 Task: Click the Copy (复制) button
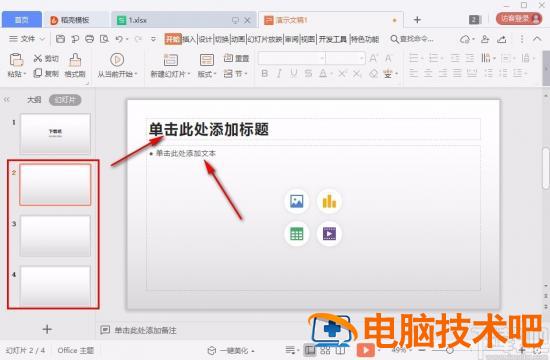tap(46, 73)
